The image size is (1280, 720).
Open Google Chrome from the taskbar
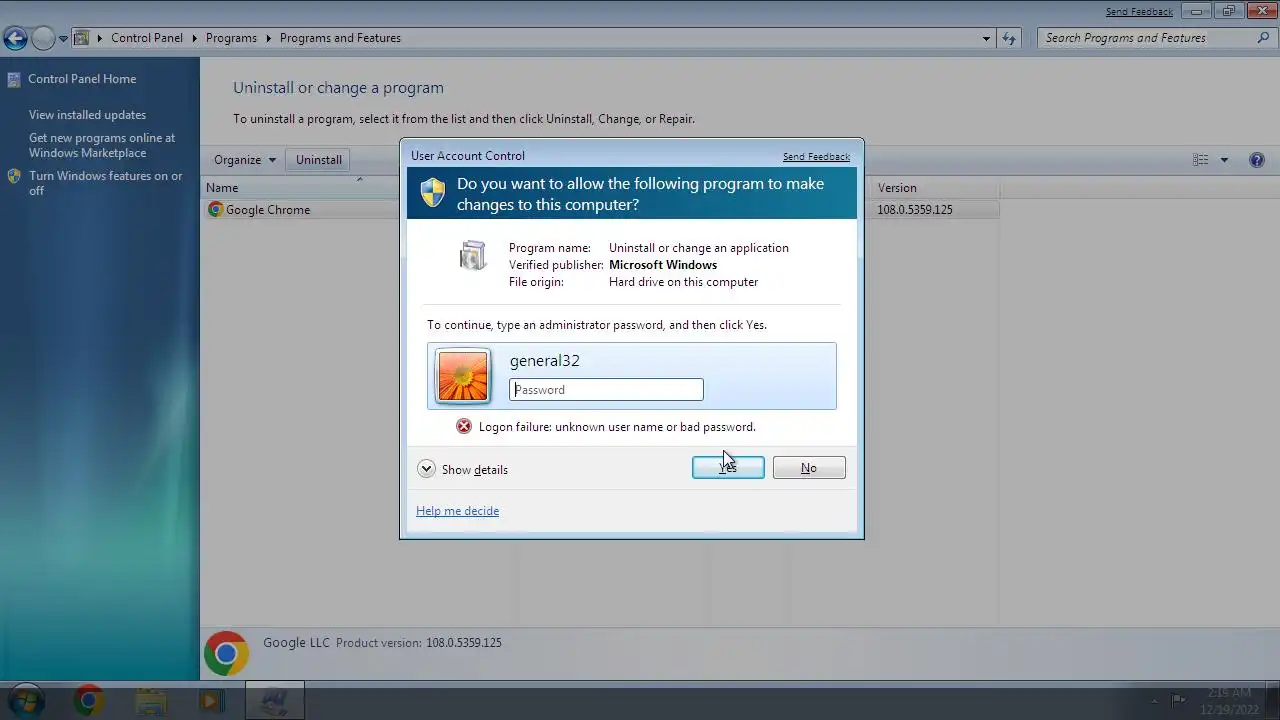tap(88, 701)
